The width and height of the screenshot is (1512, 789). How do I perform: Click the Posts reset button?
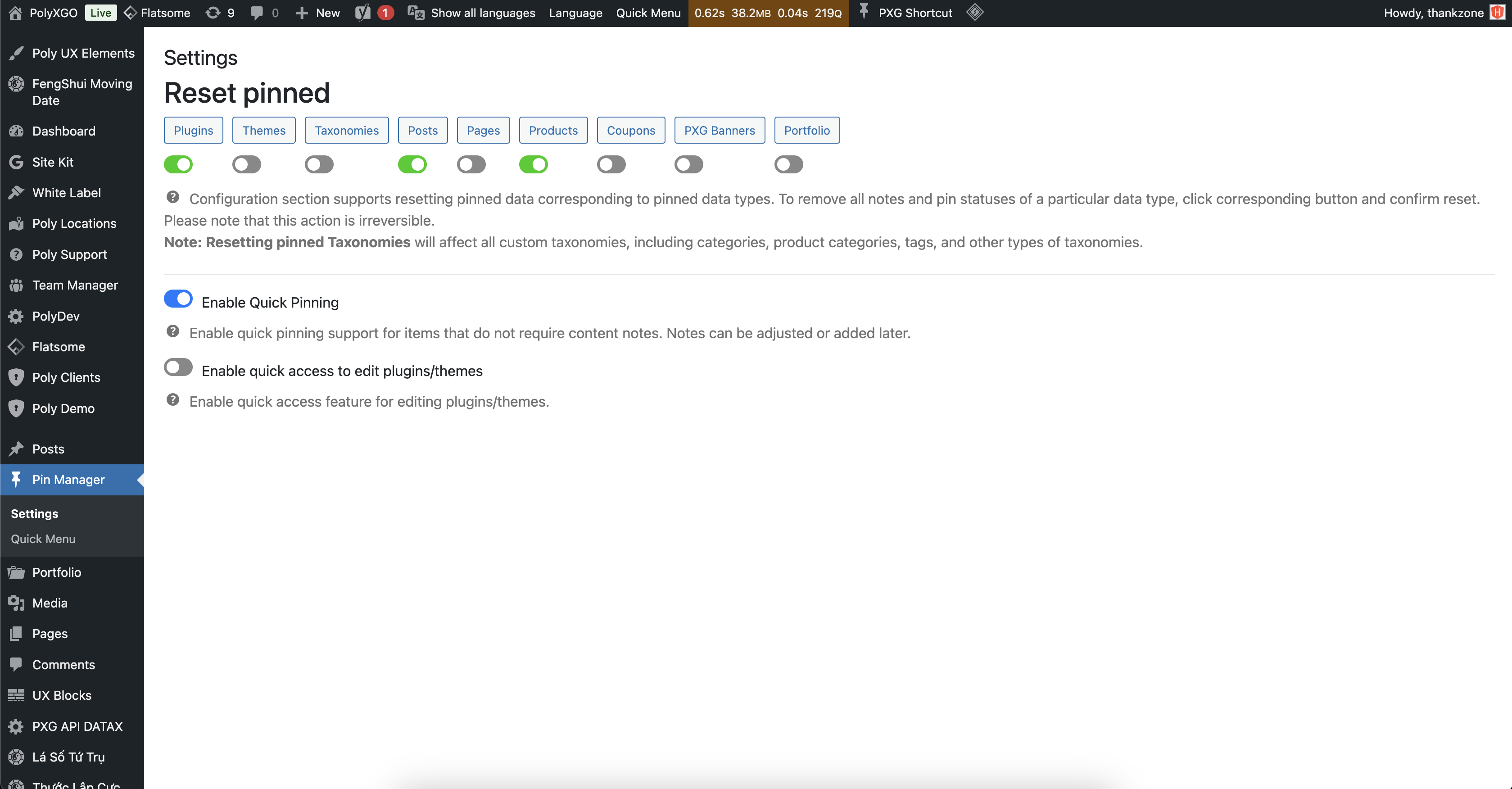423,130
